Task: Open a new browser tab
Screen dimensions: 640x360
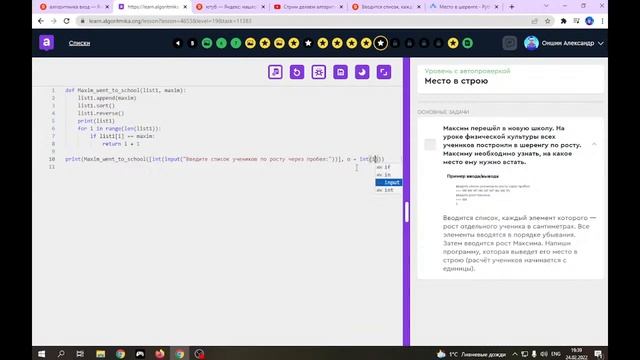Action: [x=512, y=7]
